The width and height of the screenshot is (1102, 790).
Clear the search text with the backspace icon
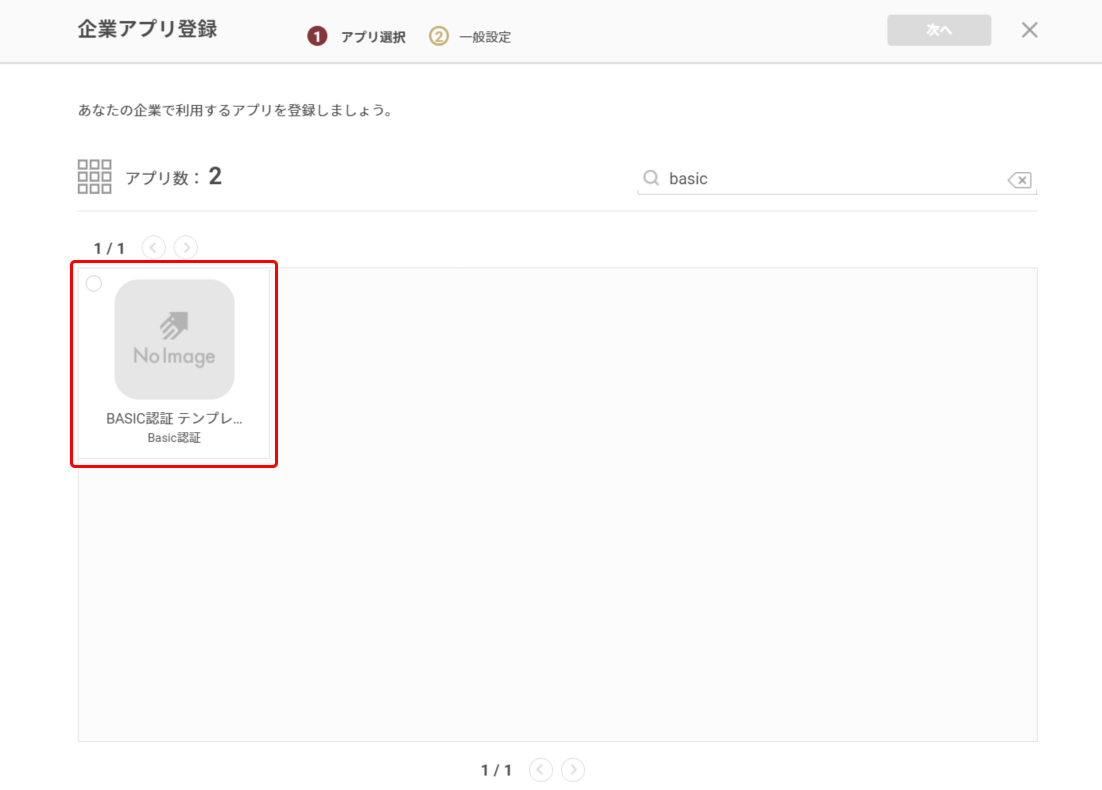1019,180
